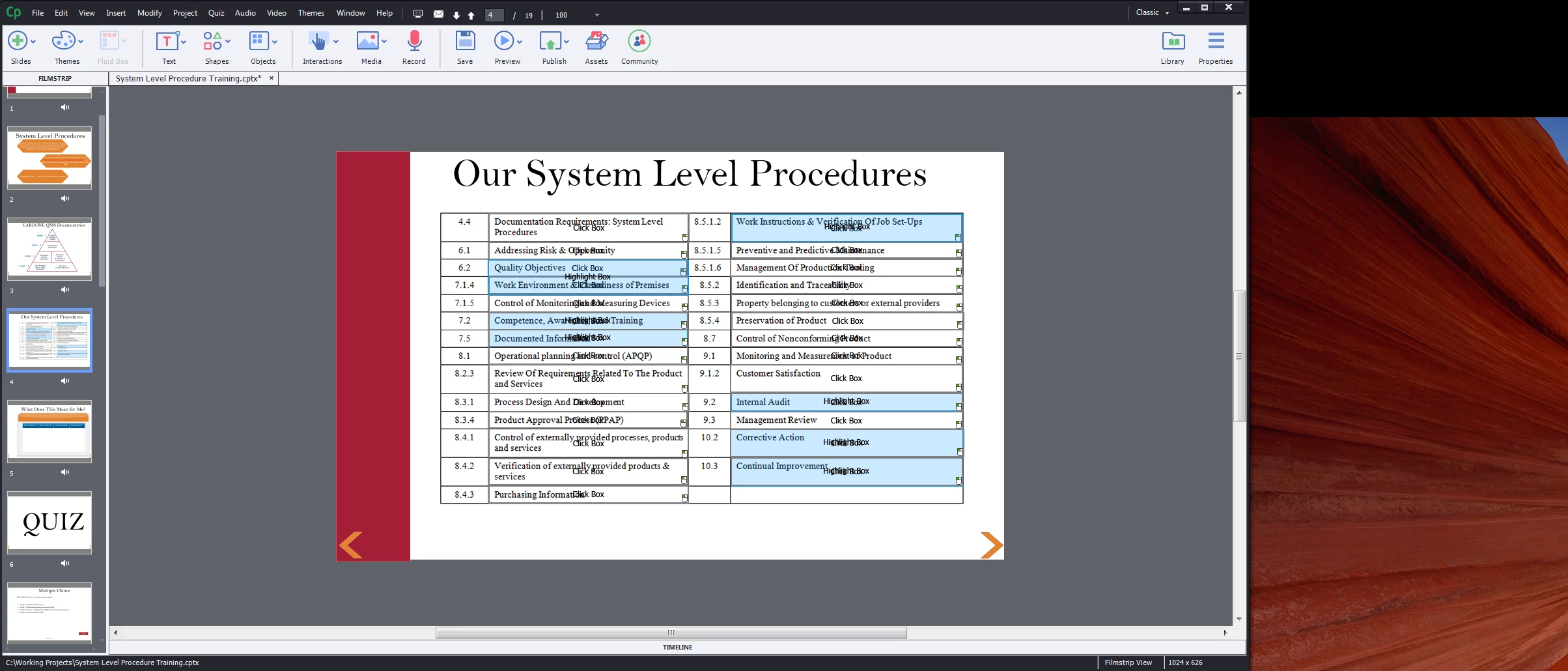
Task: Go to previous slide with the up arrow
Action: coord(471,15)
